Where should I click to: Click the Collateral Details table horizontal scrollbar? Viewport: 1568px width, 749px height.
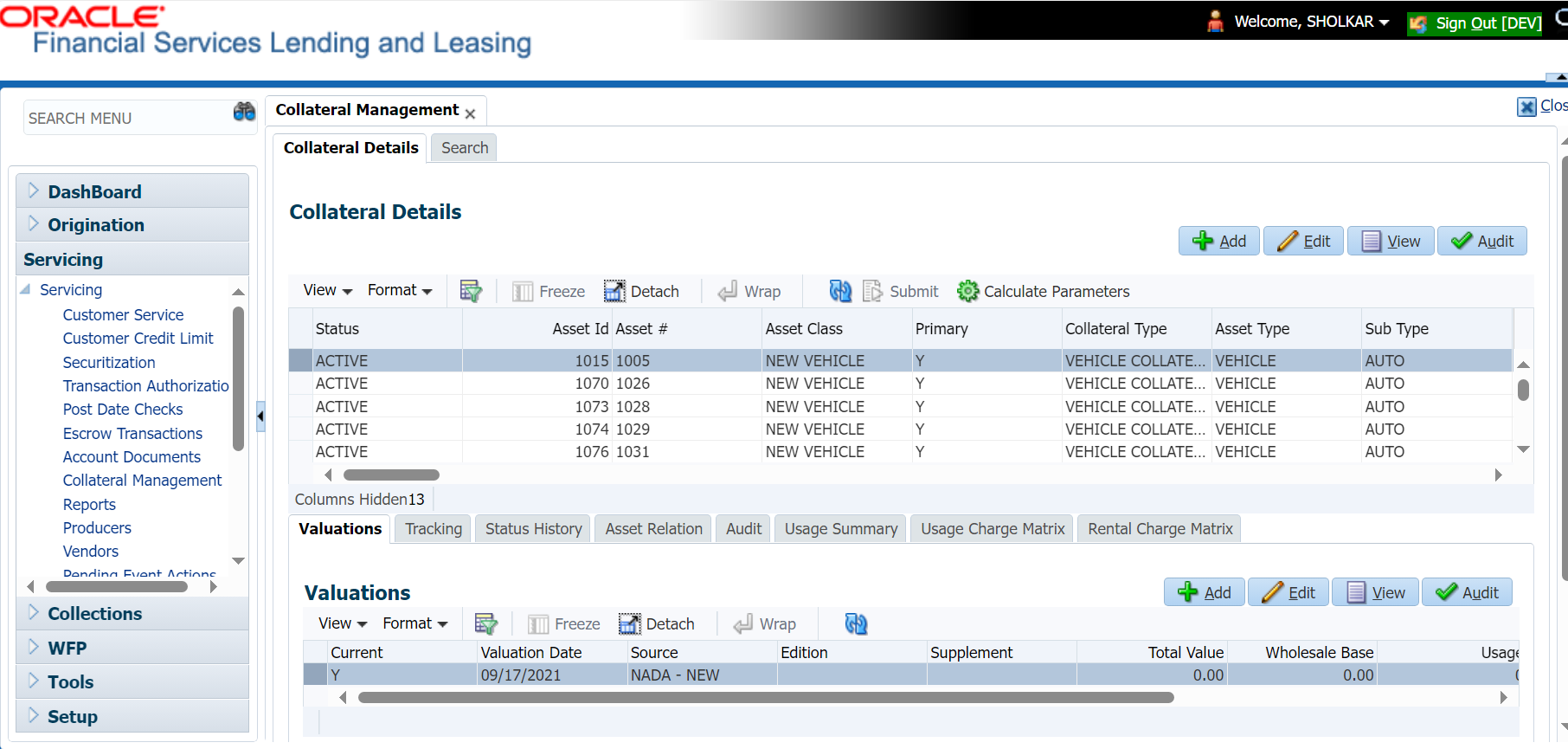coord(391,475)
